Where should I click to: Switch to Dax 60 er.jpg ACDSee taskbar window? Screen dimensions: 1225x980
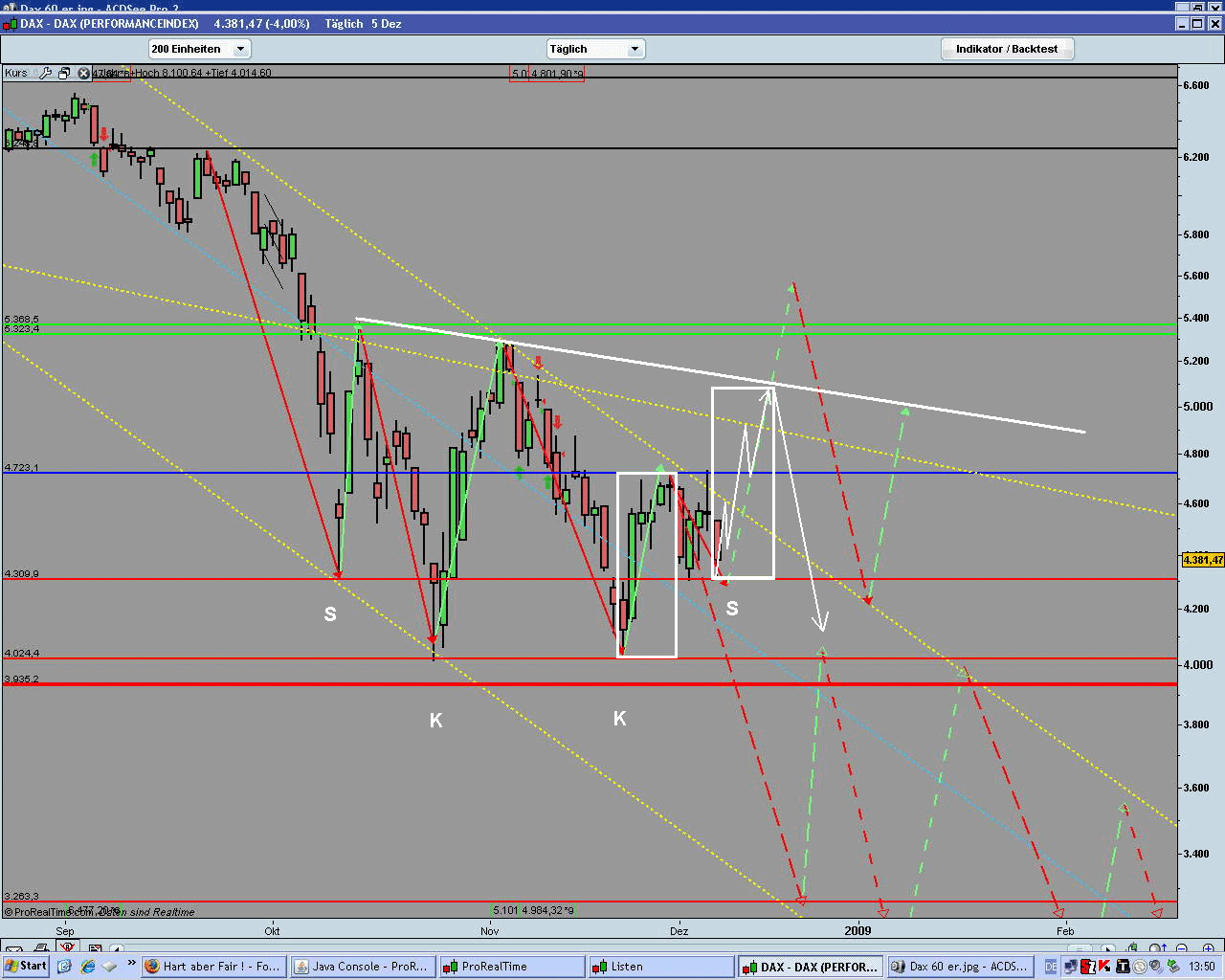(960, 967)
